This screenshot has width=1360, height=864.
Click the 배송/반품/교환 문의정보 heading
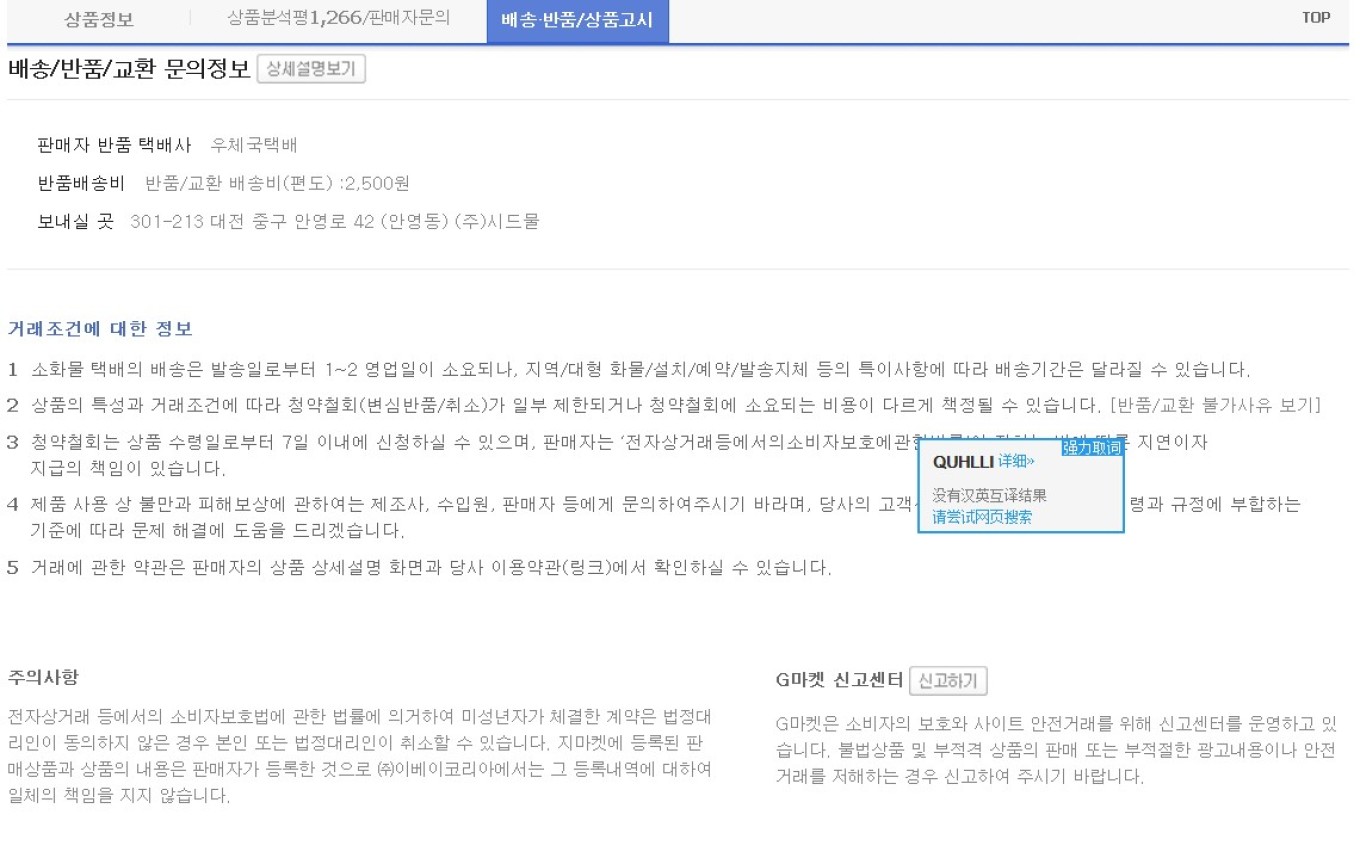(x=129, y=69)
